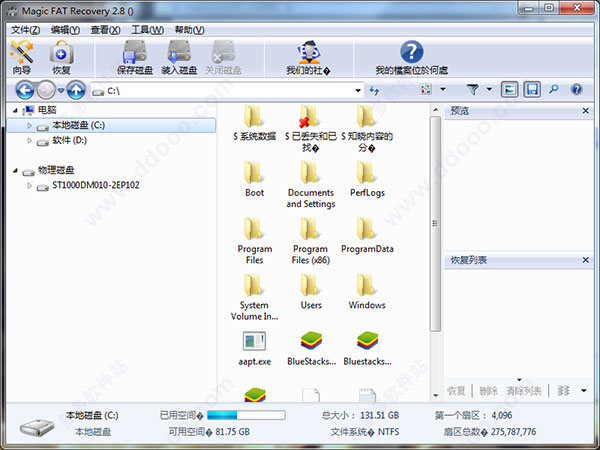This screenshot has height=450, width=600.
Task: Expand the 软件 (D:) tree node
Action: [x=29, y=140]
